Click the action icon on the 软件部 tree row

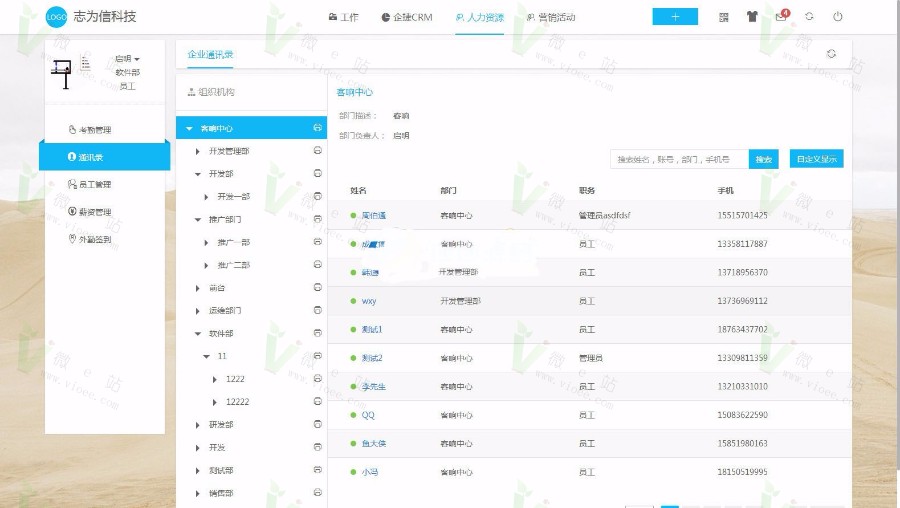click(x=317, y=333)
